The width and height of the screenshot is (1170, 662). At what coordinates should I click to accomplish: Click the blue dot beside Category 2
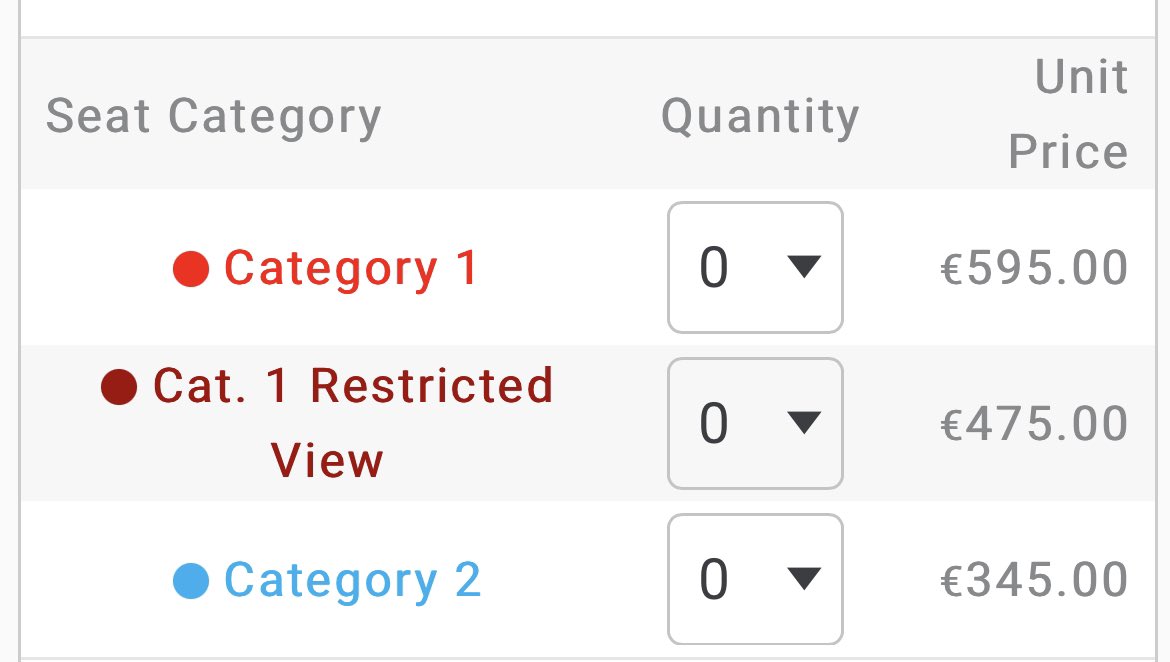click(x=190, y=581)
